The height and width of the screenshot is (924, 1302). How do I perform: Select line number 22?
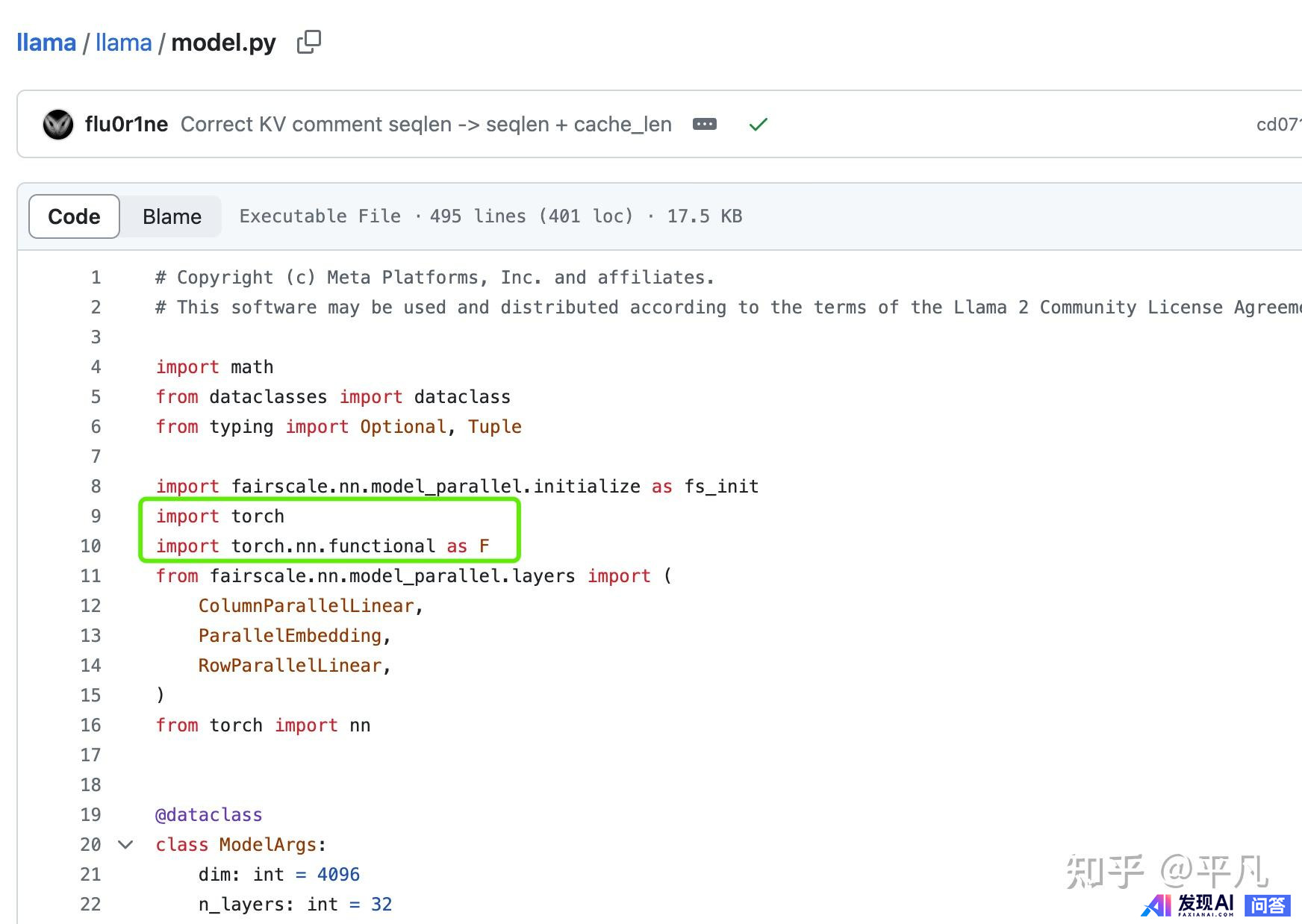[91, 905]
